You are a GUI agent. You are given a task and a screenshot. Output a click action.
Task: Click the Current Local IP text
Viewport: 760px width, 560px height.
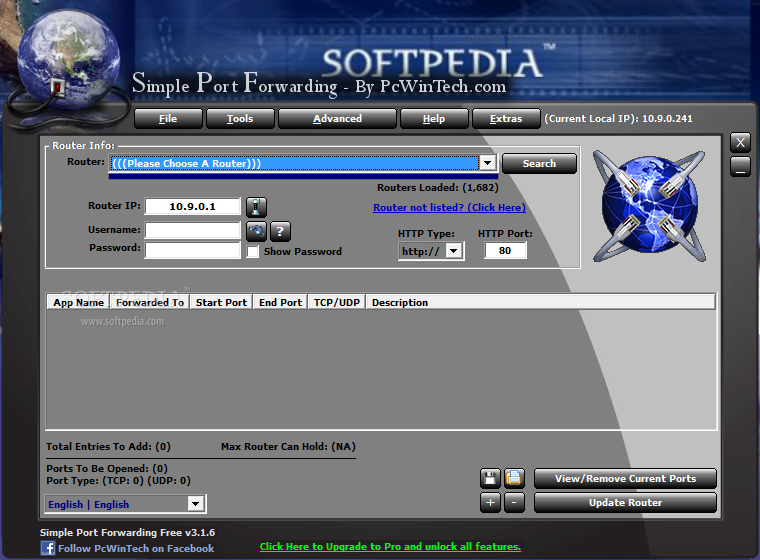[618, 119]
